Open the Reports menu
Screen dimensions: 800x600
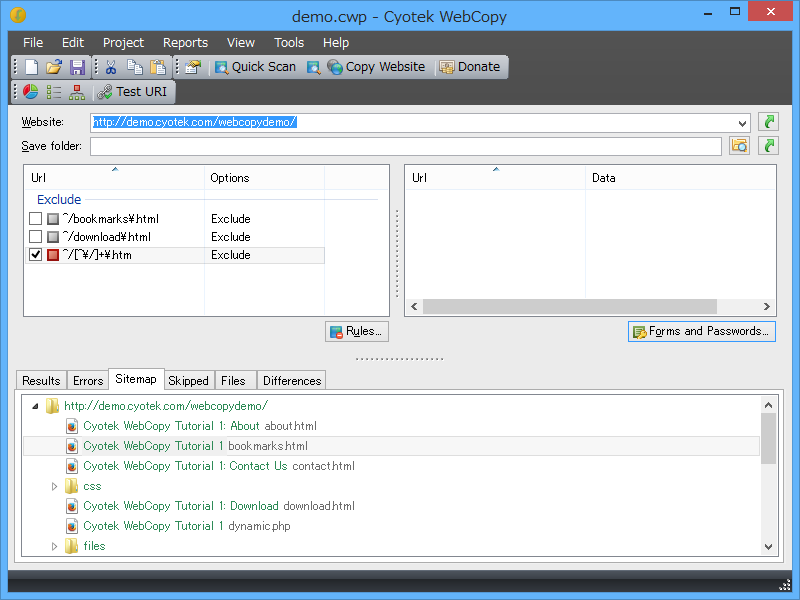(185, 42)
